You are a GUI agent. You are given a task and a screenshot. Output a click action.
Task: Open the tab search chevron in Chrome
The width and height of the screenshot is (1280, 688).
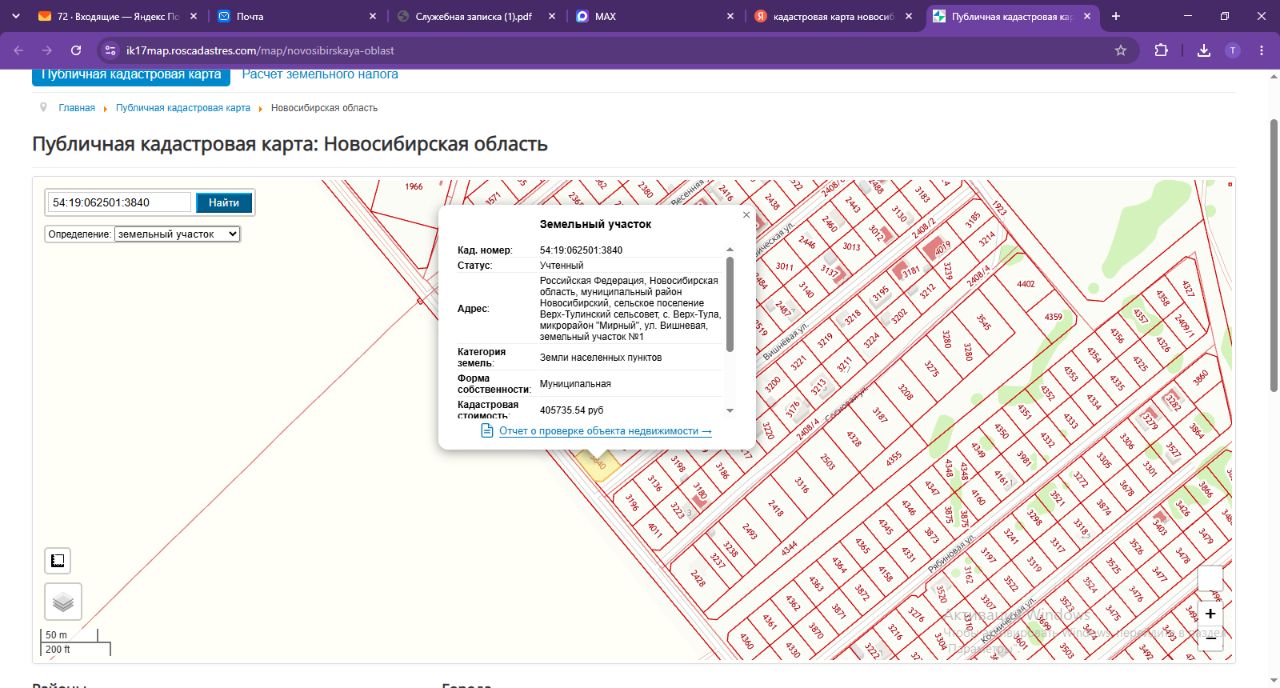click(x=15, y=16)
